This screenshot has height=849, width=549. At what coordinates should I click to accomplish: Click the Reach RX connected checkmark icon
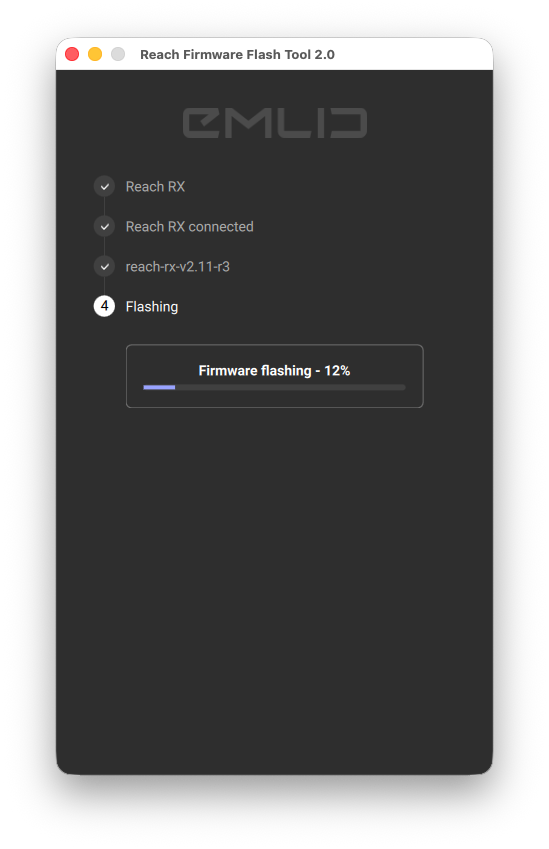[x=104, y=226]
